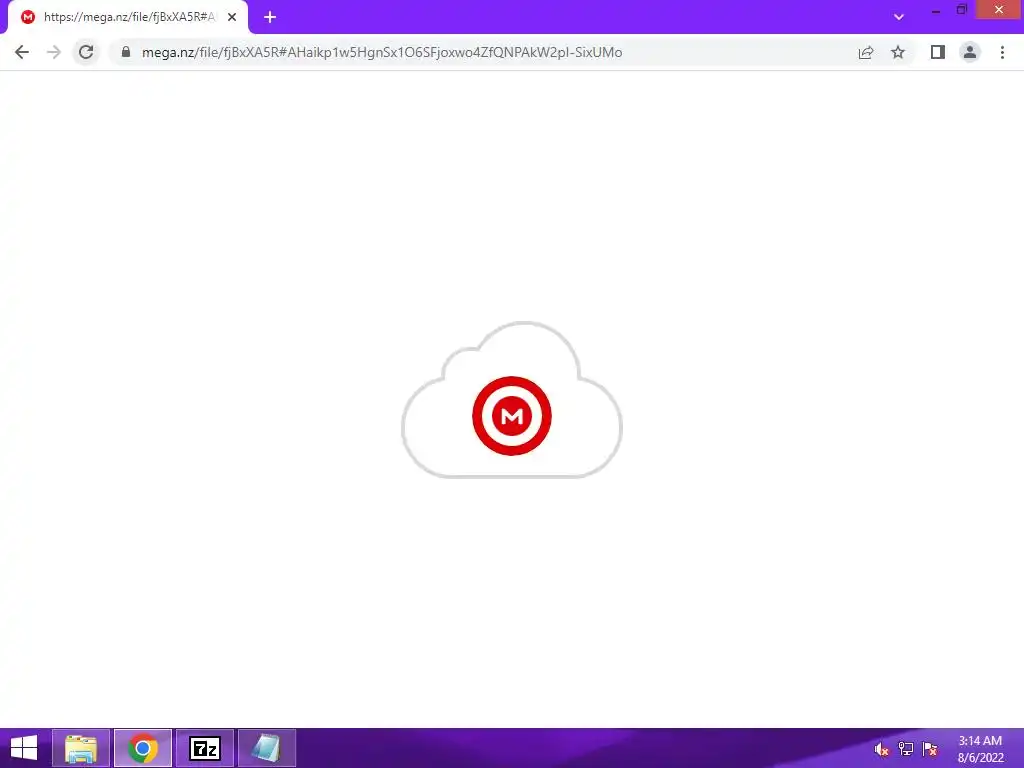Close the Chrome window
Screen dimensions: 1024x768
999,10
